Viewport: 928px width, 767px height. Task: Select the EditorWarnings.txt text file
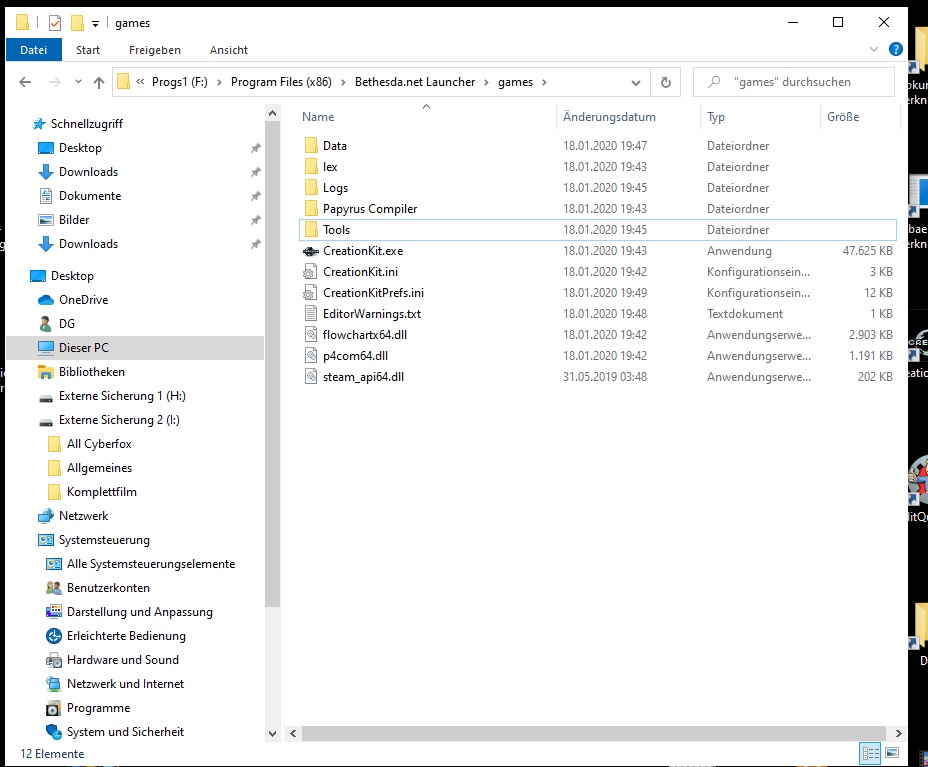(372, 314)
